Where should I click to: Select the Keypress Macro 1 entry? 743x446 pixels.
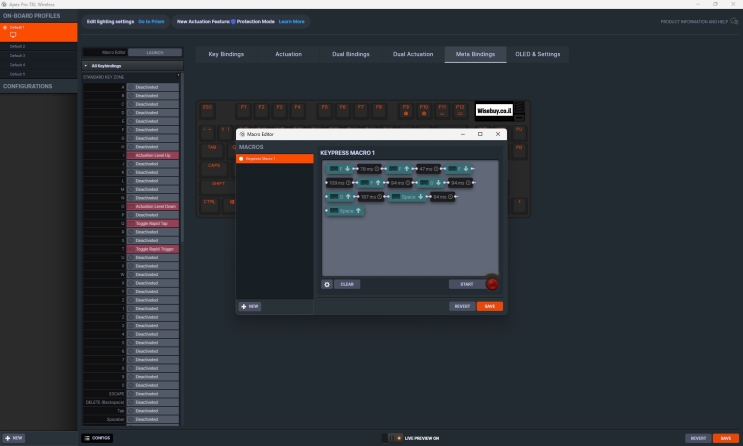pos(274,159)
